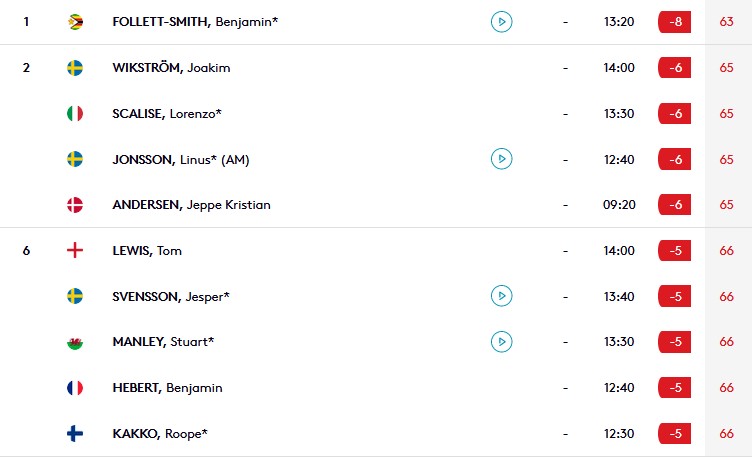The image size is (752, 457).
Task: Play video highlights for Follett-Smith
Action: pyautogui.click(x=501, y=22)
